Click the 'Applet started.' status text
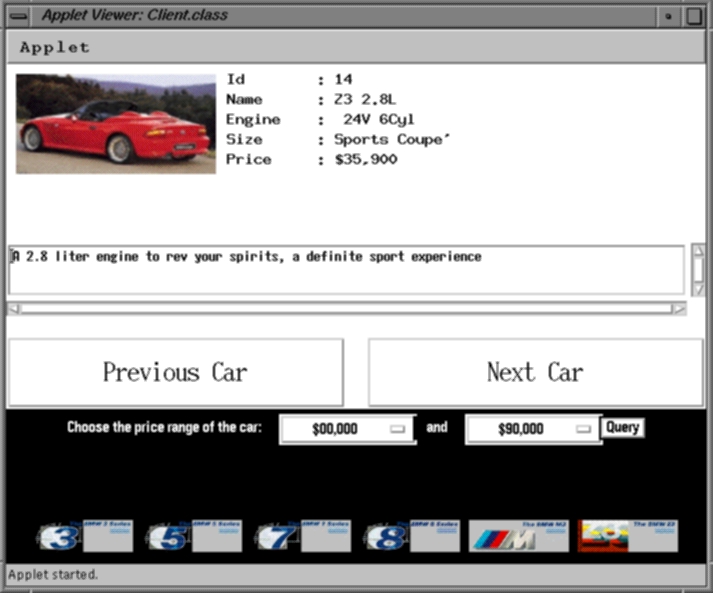The image size is (713, 593). [x=53, y=575]
